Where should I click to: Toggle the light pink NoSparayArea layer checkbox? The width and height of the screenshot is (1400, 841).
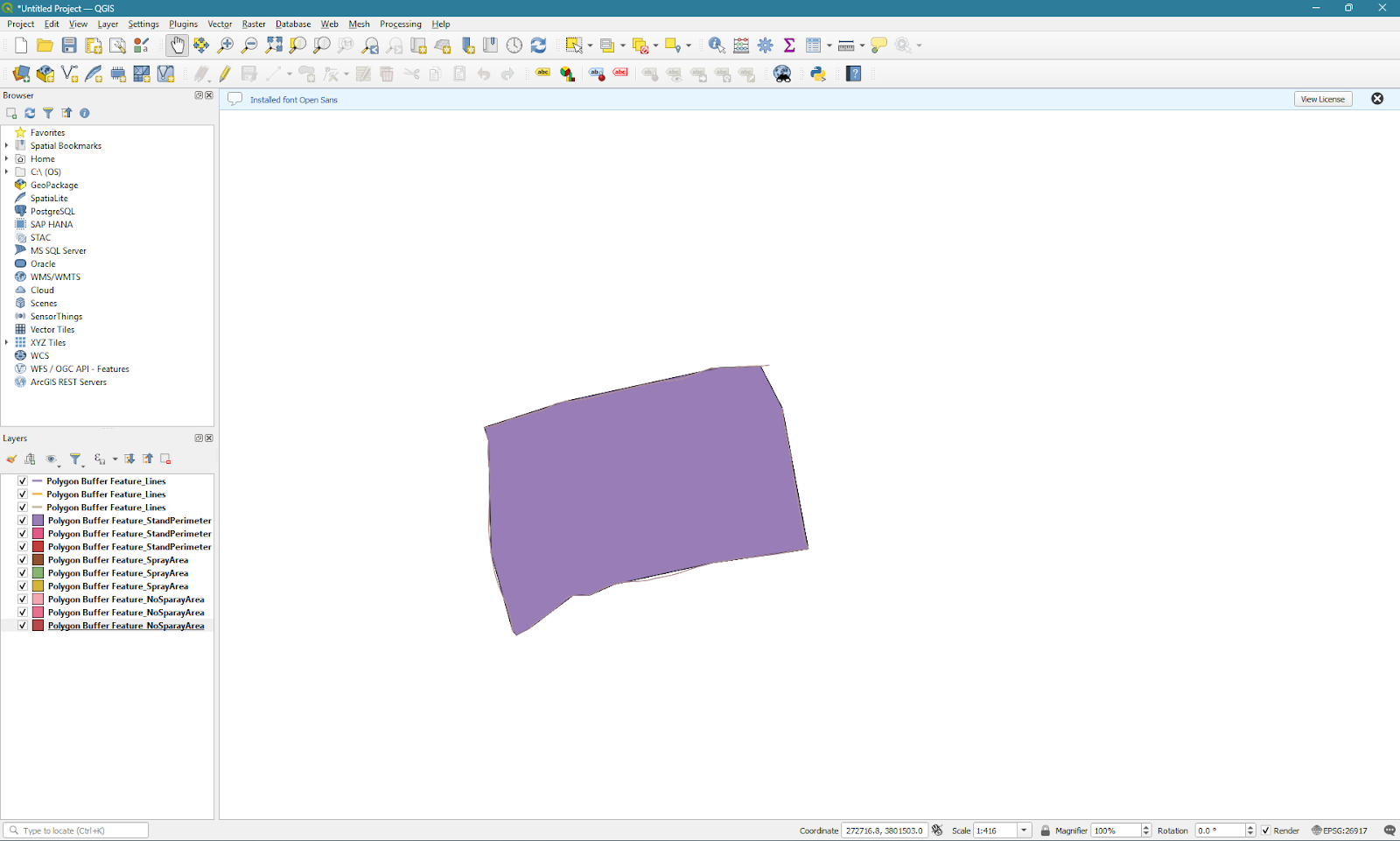coord(23,599)
